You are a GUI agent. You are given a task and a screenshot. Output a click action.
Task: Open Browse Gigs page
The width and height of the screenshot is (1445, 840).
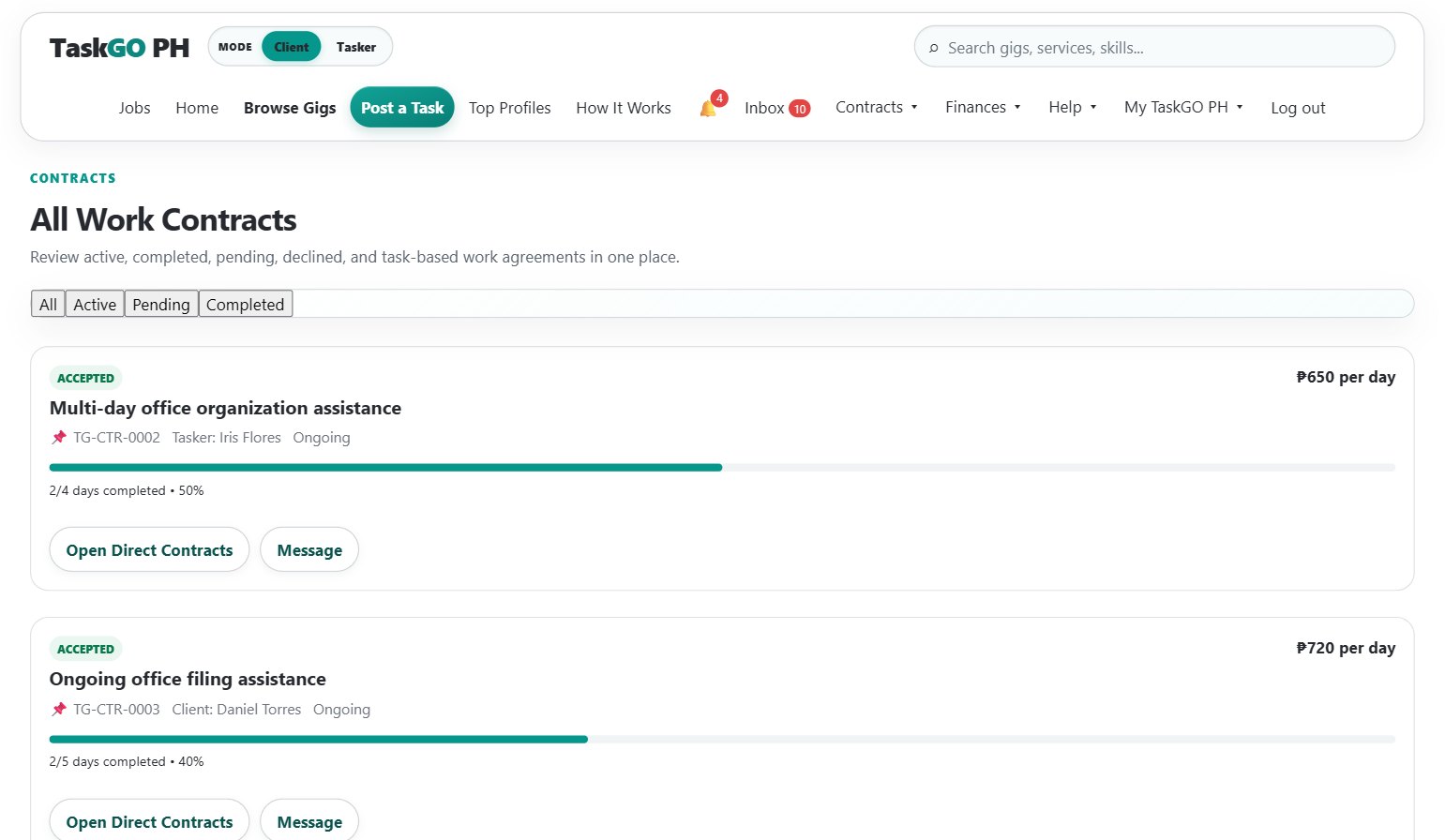(290, 108)
